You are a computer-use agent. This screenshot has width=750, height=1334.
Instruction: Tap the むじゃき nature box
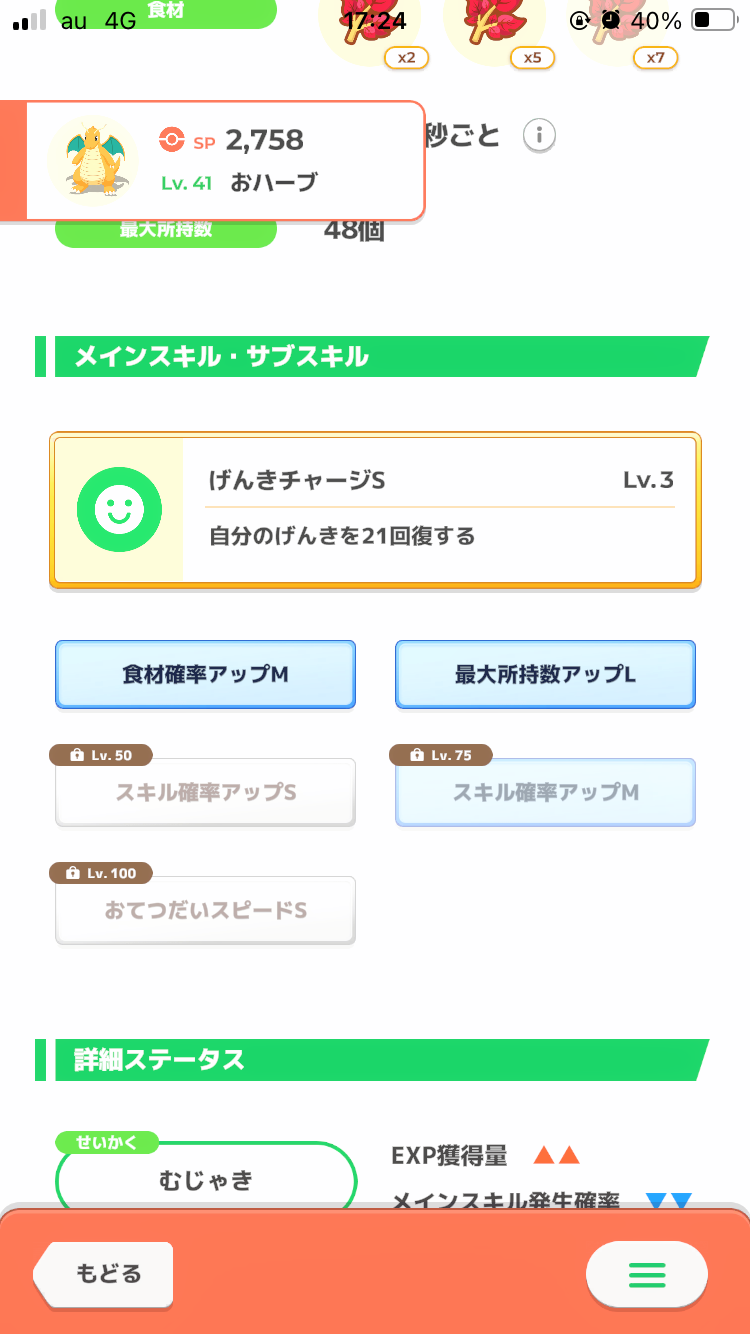click(206, 1181)
